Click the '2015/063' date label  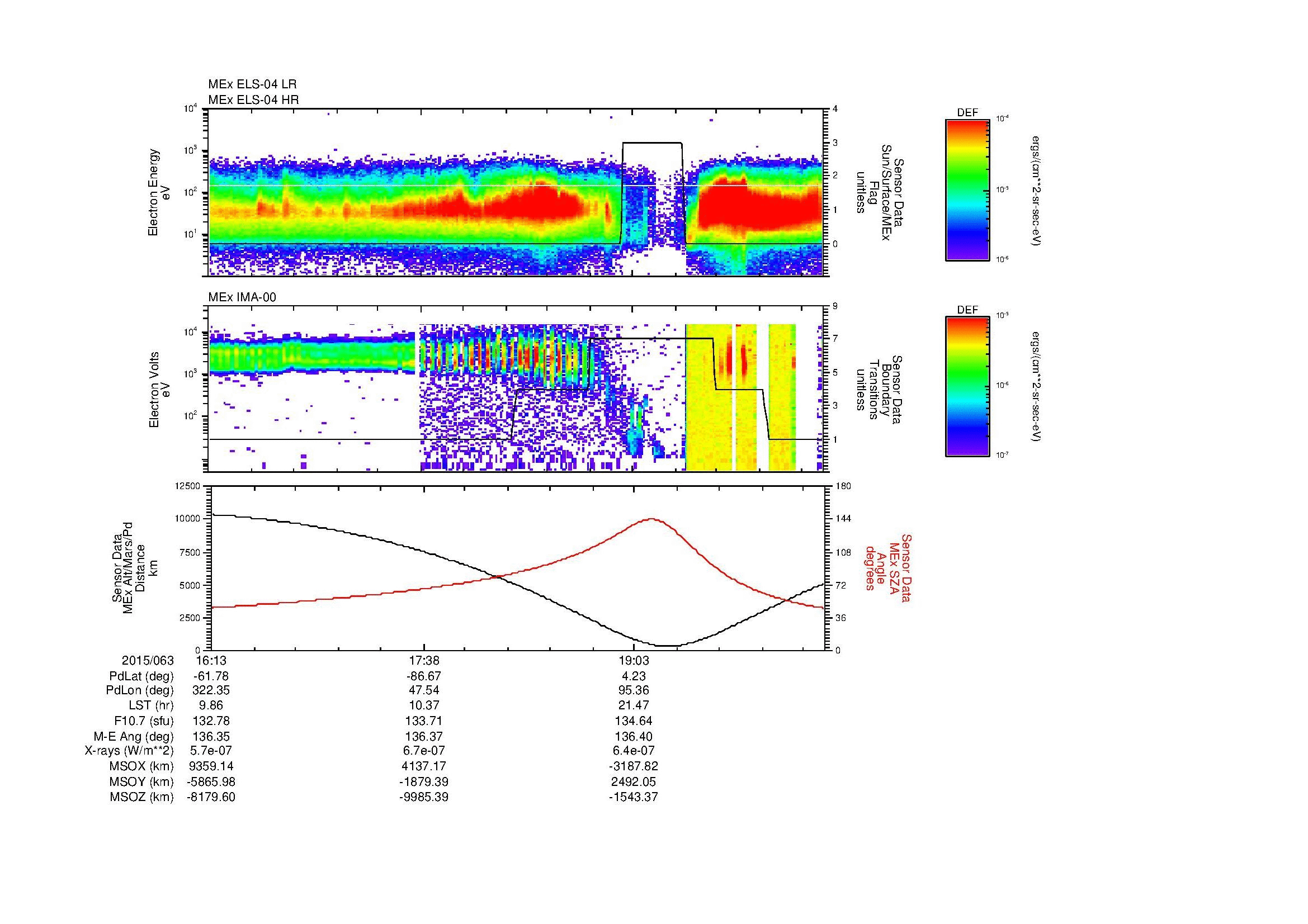(x=148, y=660)
